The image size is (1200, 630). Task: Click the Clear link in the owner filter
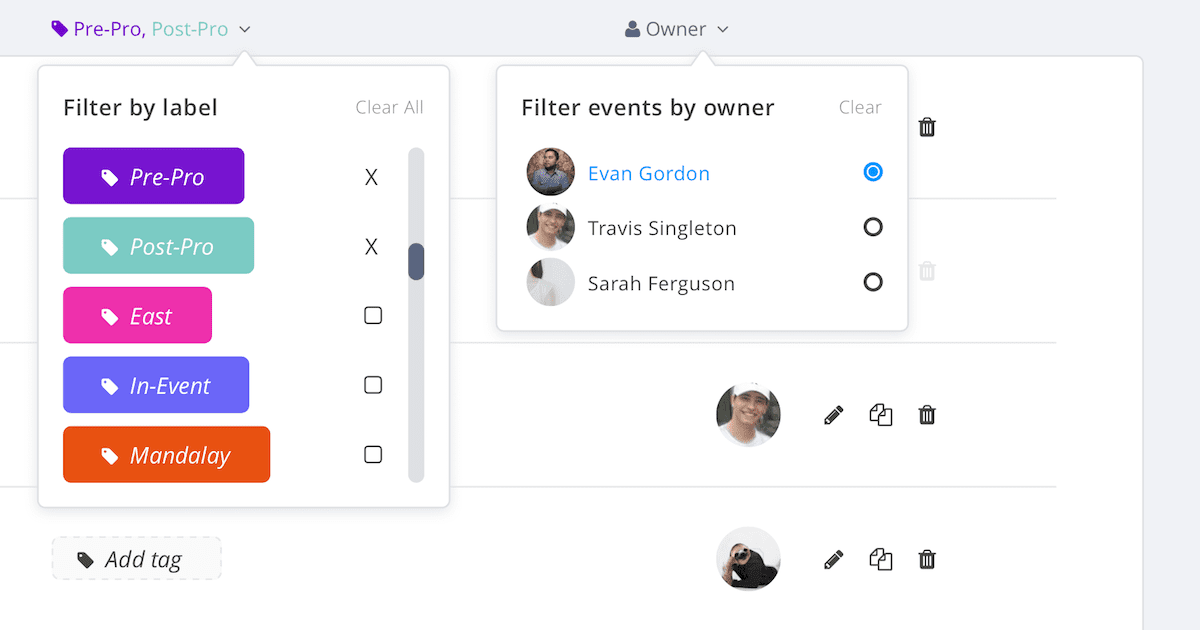860,107
